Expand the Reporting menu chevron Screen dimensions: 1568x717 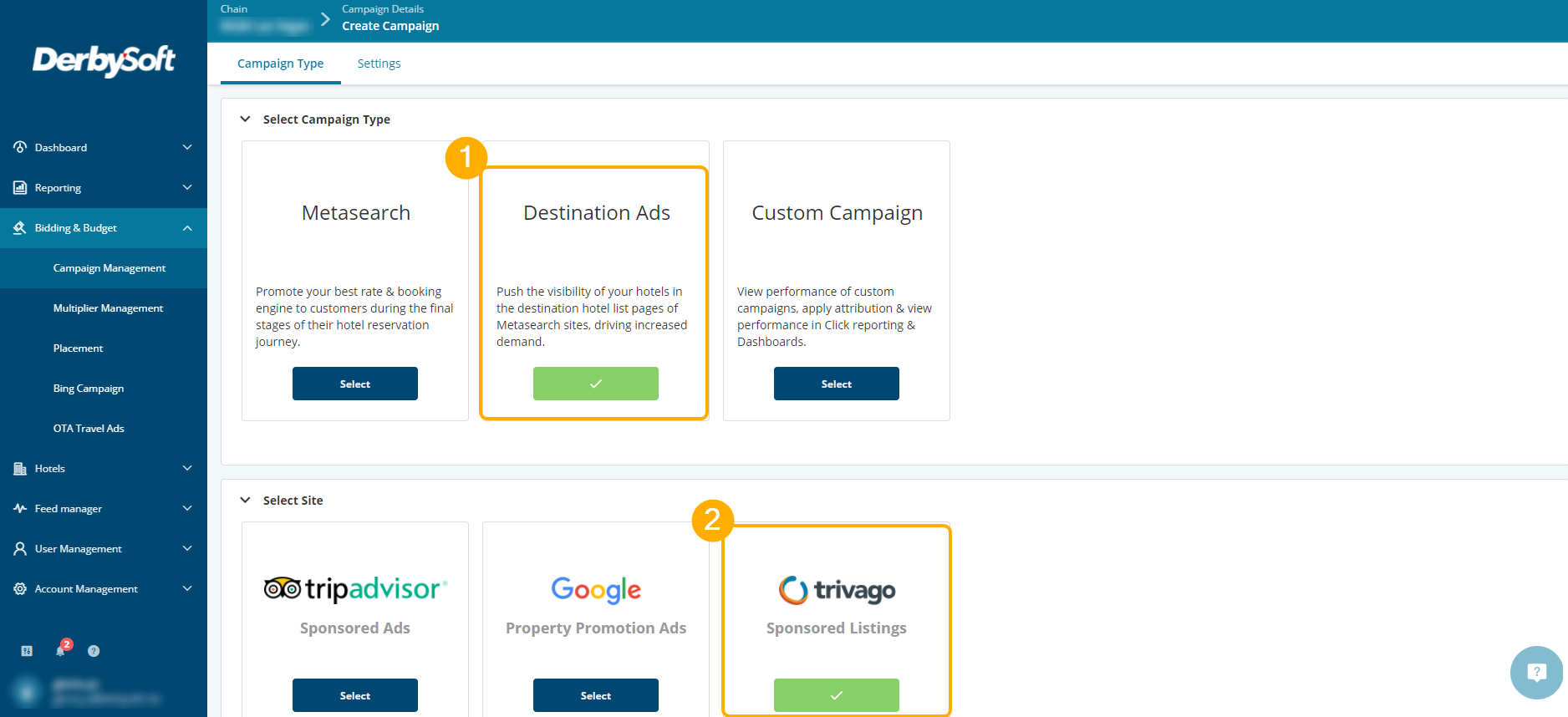click(187, 187)
